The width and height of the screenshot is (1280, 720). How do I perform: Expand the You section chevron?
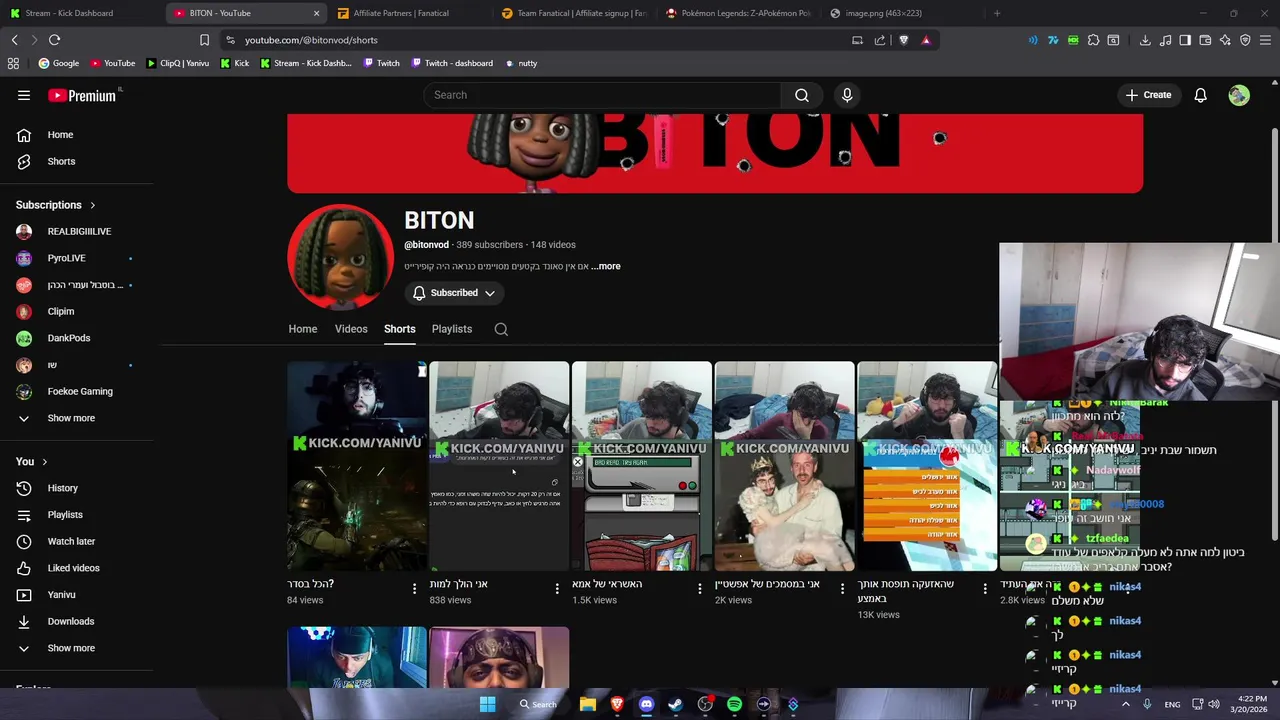44,462
